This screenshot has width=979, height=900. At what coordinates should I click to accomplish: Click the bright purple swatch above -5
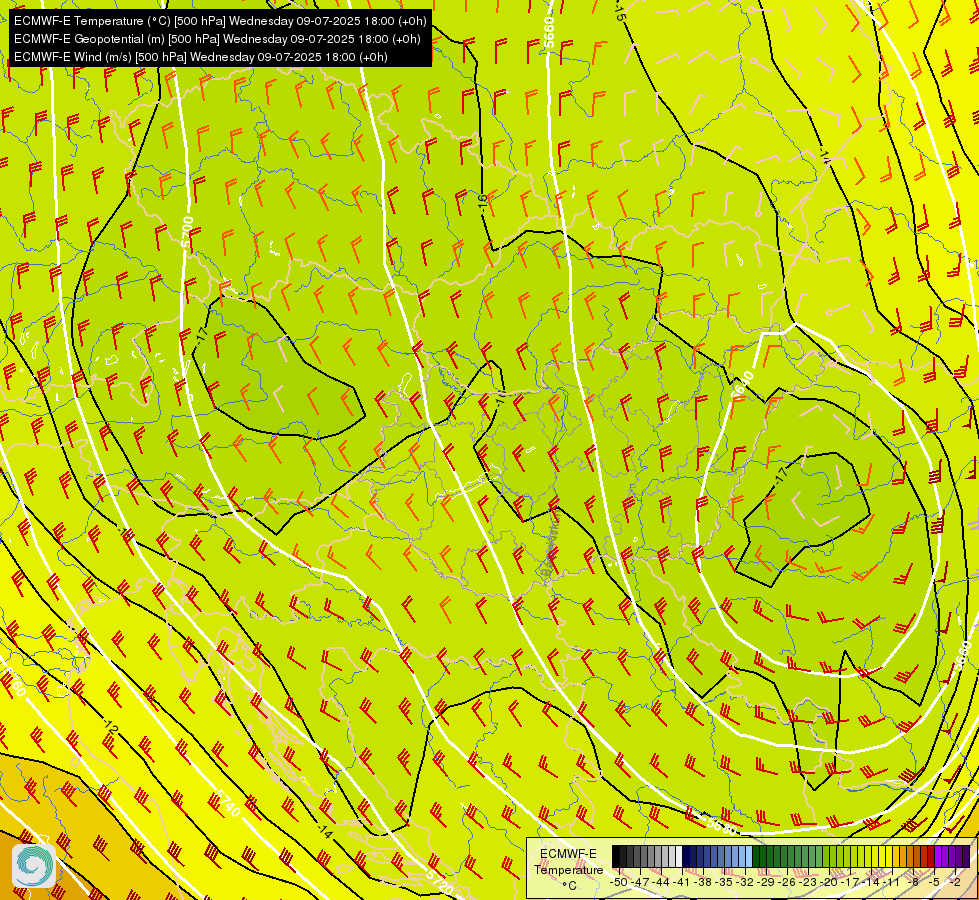point(938,856)
